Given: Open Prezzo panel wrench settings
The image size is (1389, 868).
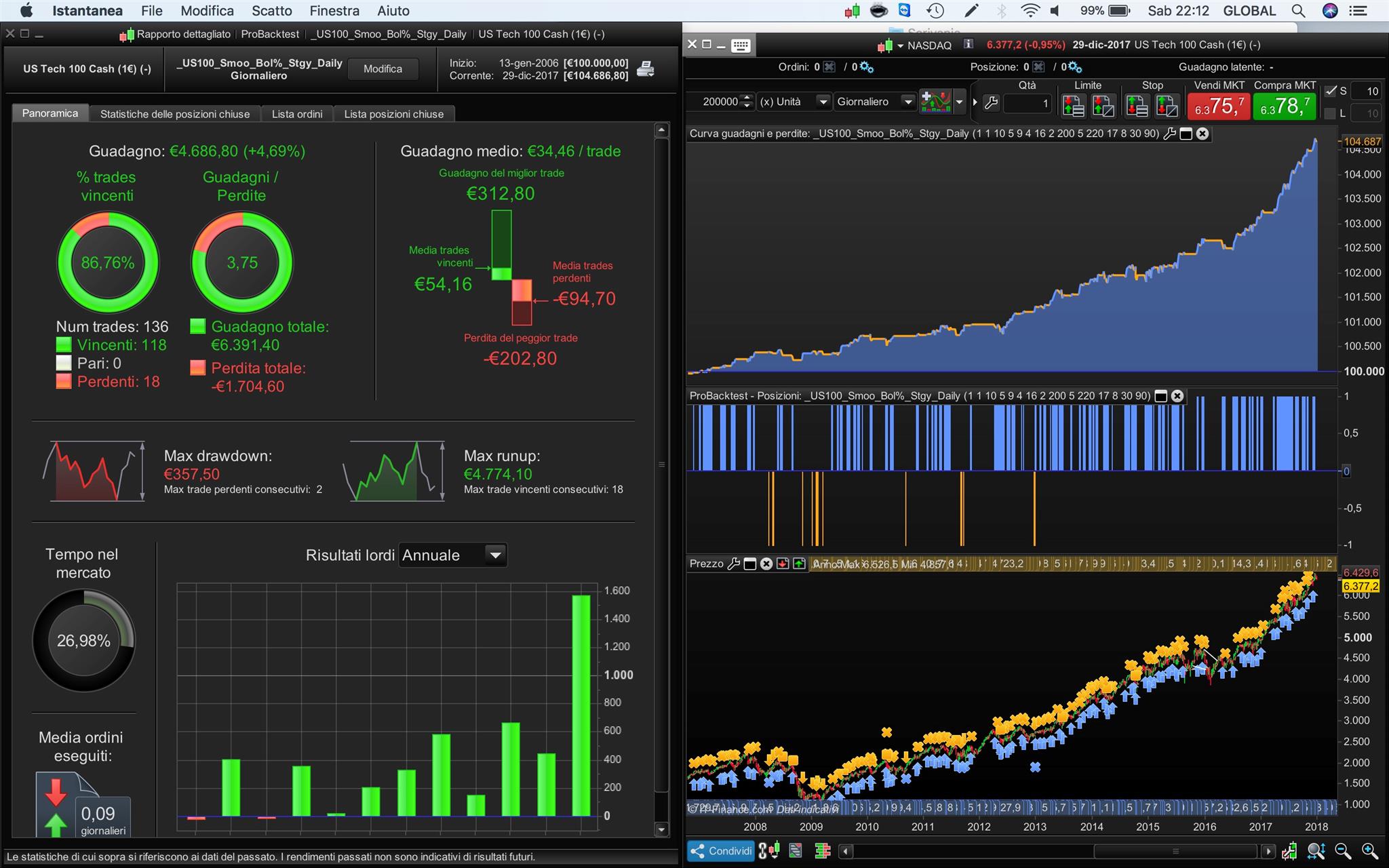Looking at the screenshot, I should (733, 564).
